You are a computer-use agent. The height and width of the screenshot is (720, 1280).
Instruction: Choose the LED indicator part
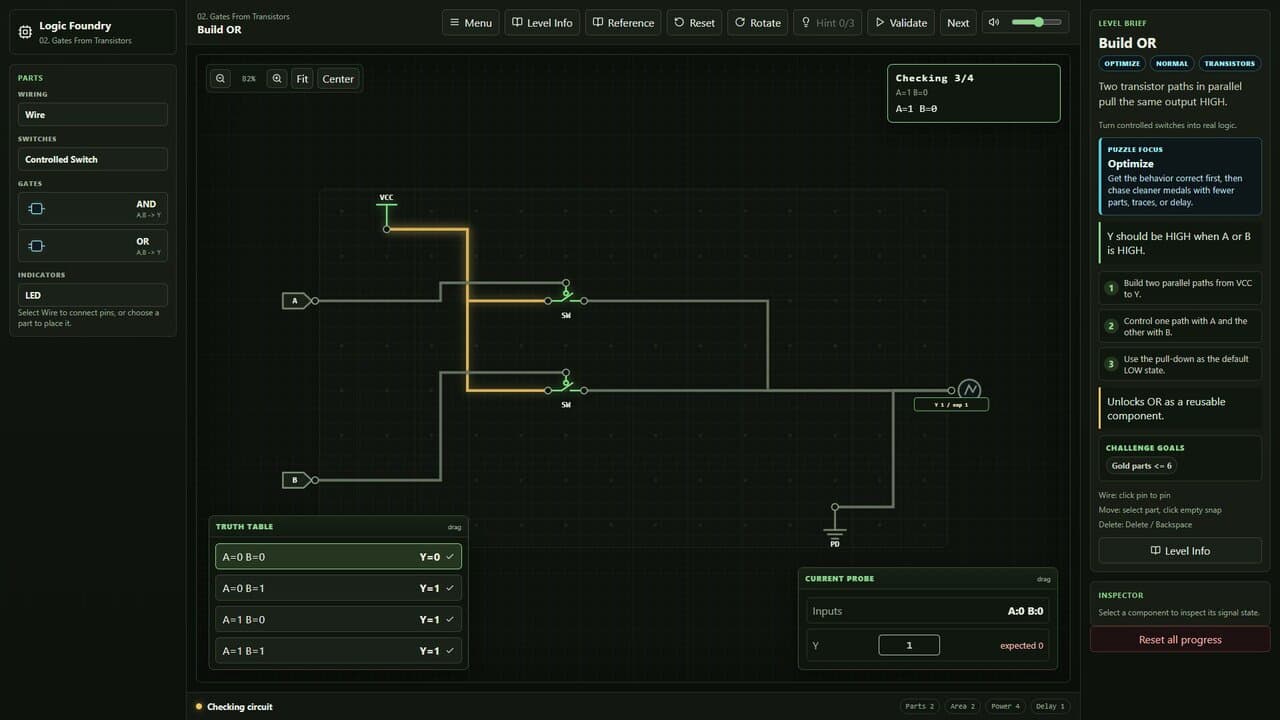(93, 295)
